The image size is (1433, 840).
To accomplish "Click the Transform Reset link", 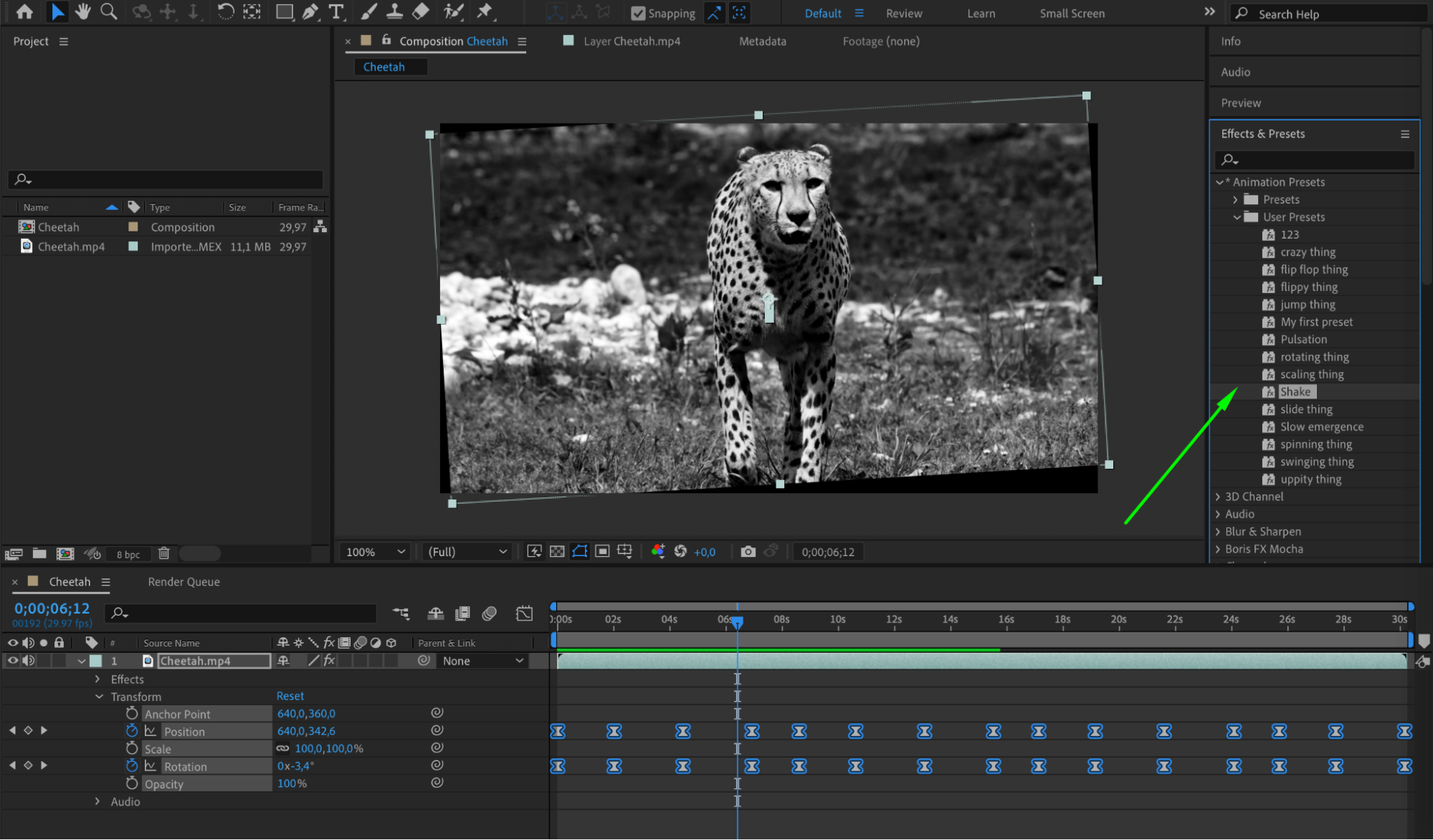I will pos(290,696).
